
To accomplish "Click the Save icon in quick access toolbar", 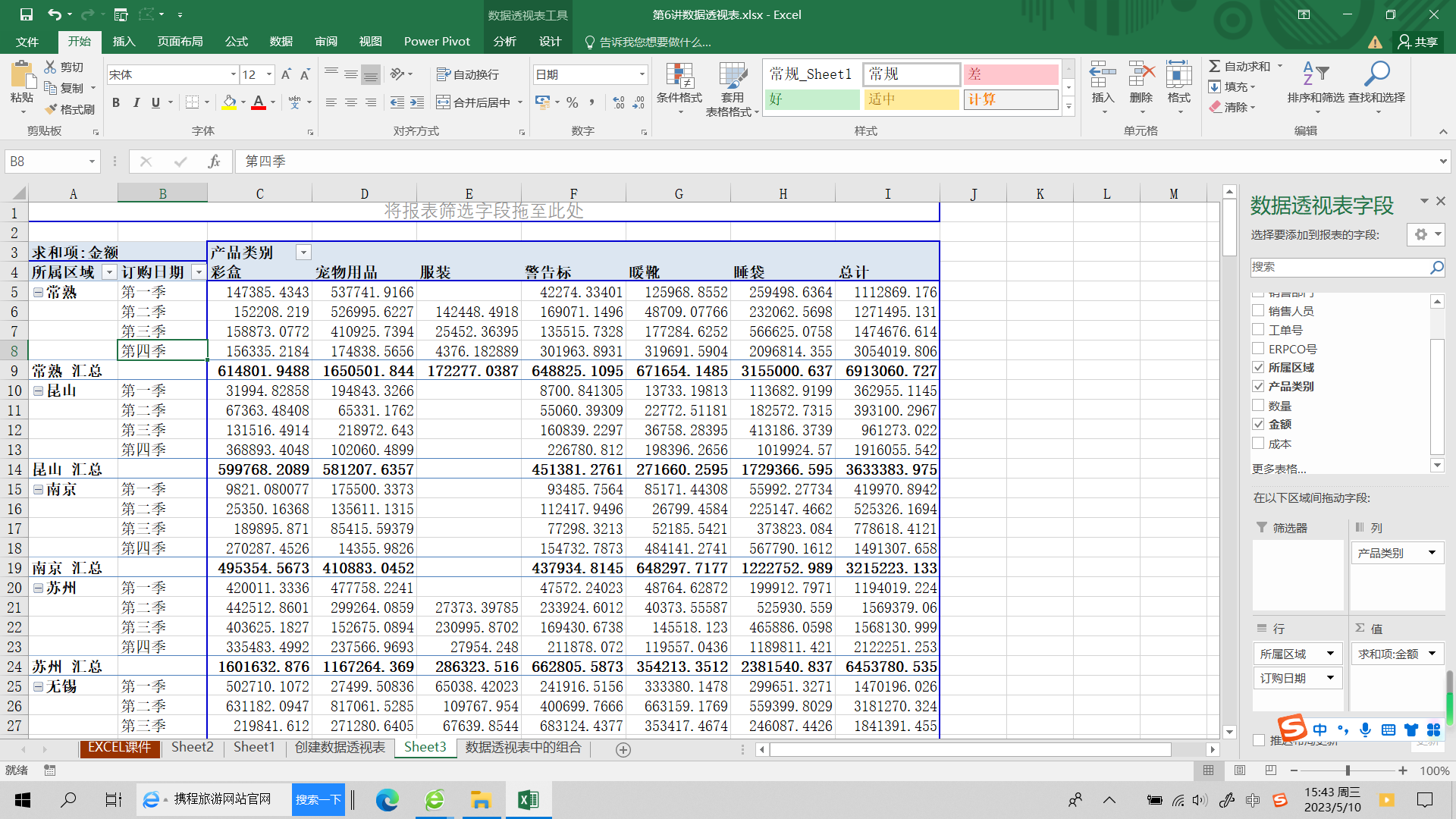I will click(26, 14).
